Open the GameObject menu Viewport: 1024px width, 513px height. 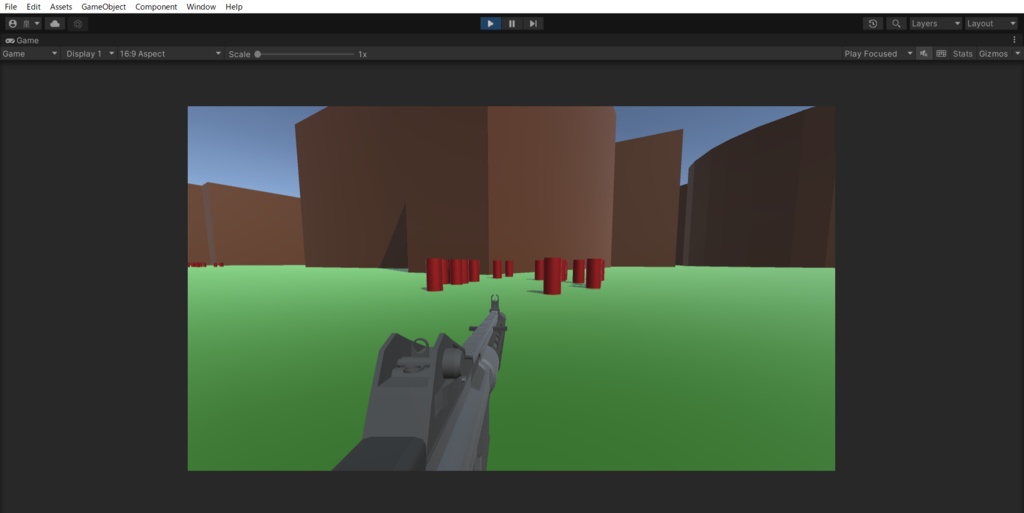tap(103, 7)
